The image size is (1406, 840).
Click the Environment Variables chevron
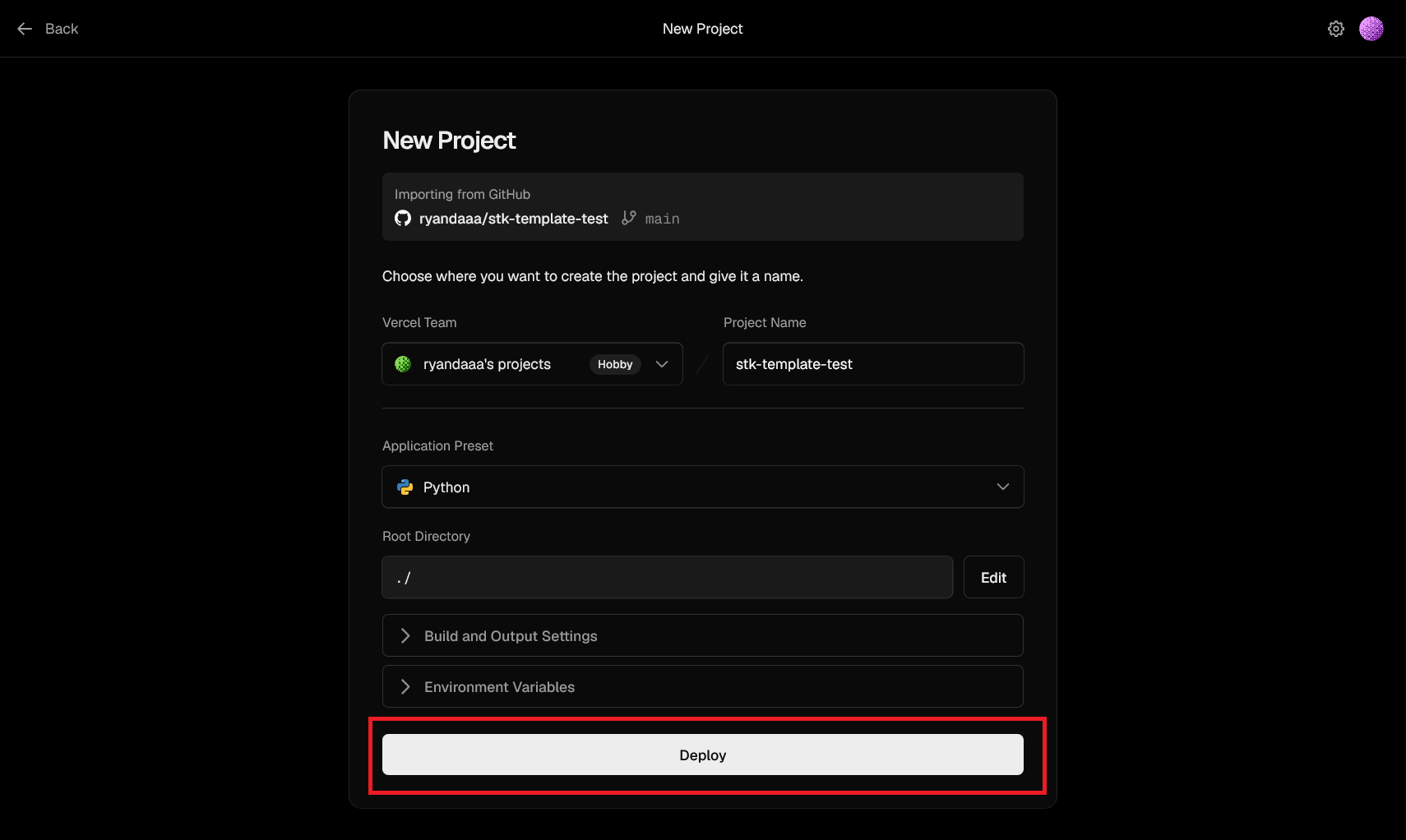coord(405,686)
